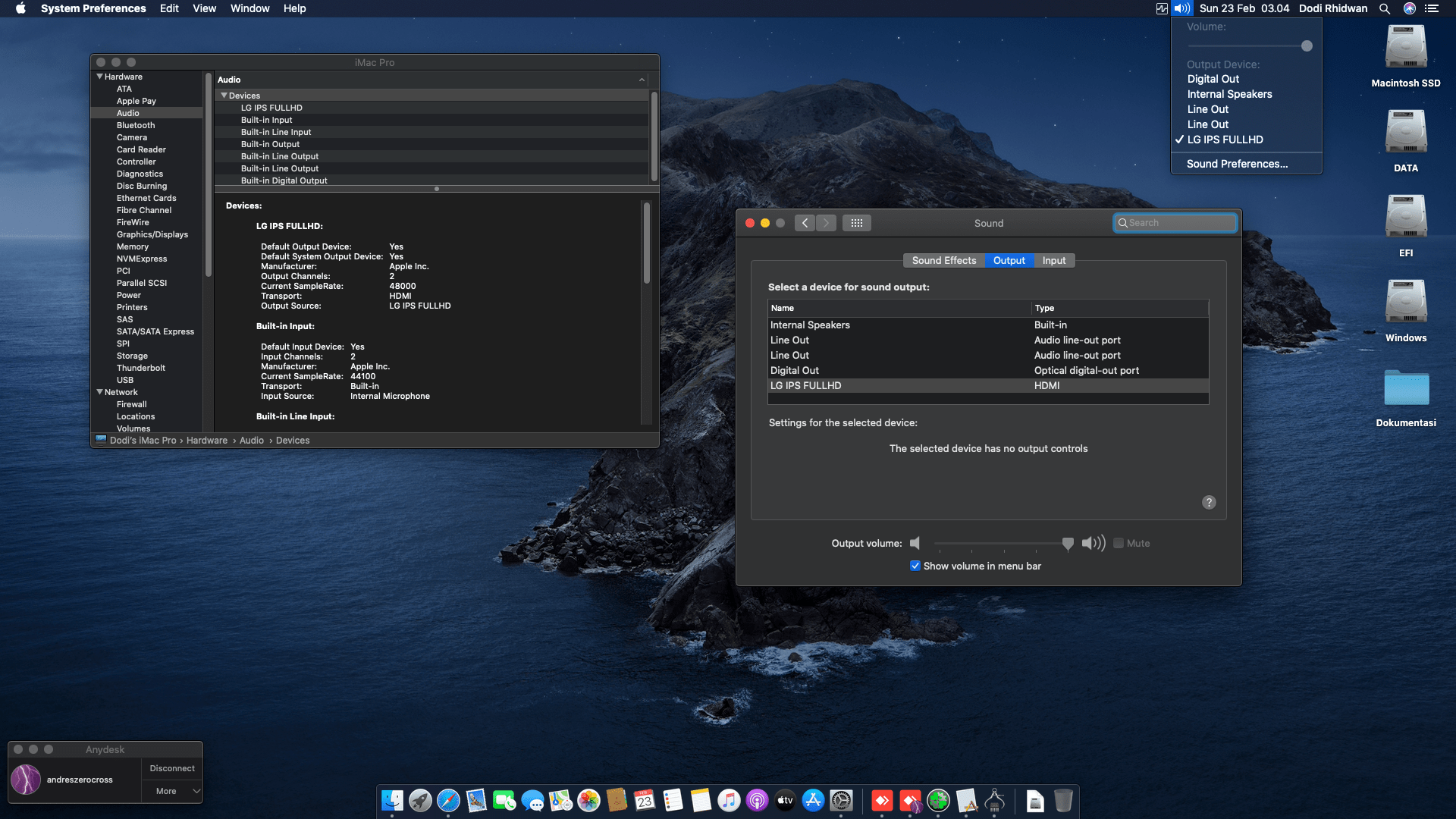Image resolution: width=1456 pixels, height=819 pixels.
Task: Open Reminders from the Dock
Action: (673, 800)
